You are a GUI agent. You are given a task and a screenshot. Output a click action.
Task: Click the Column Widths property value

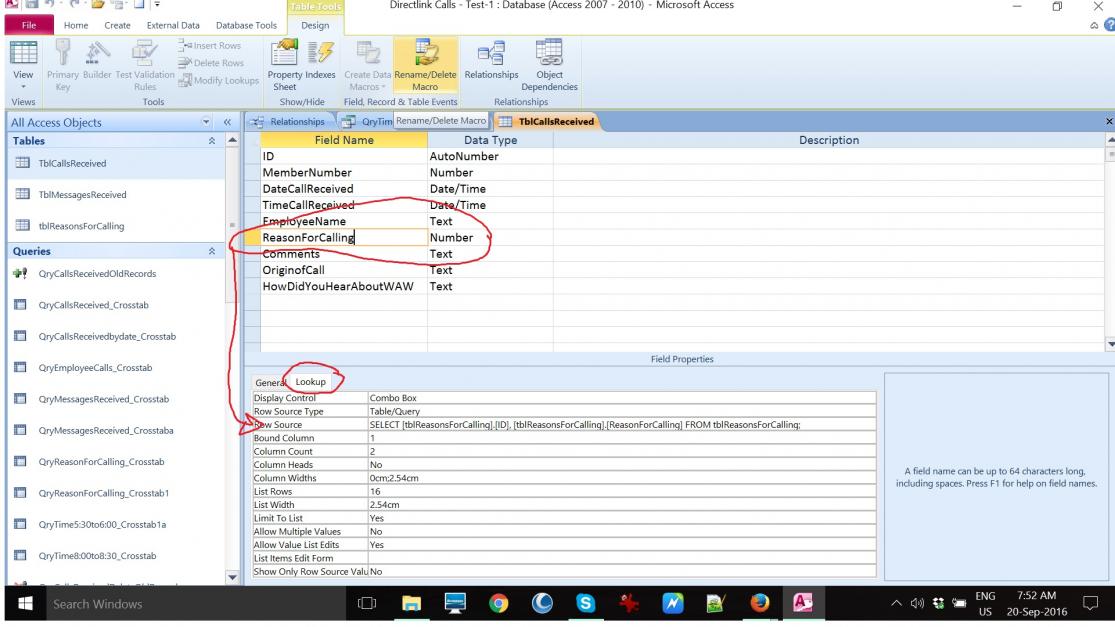[621, 478]
